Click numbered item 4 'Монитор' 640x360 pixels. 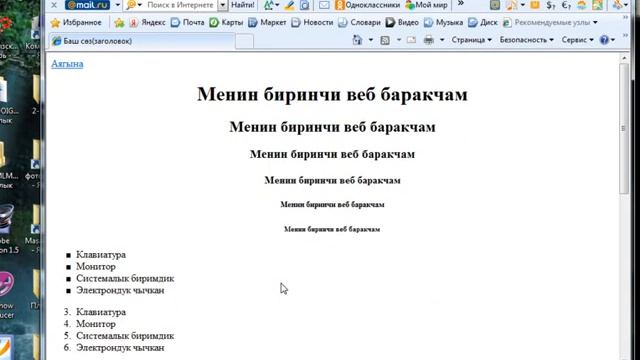point(96,324)
